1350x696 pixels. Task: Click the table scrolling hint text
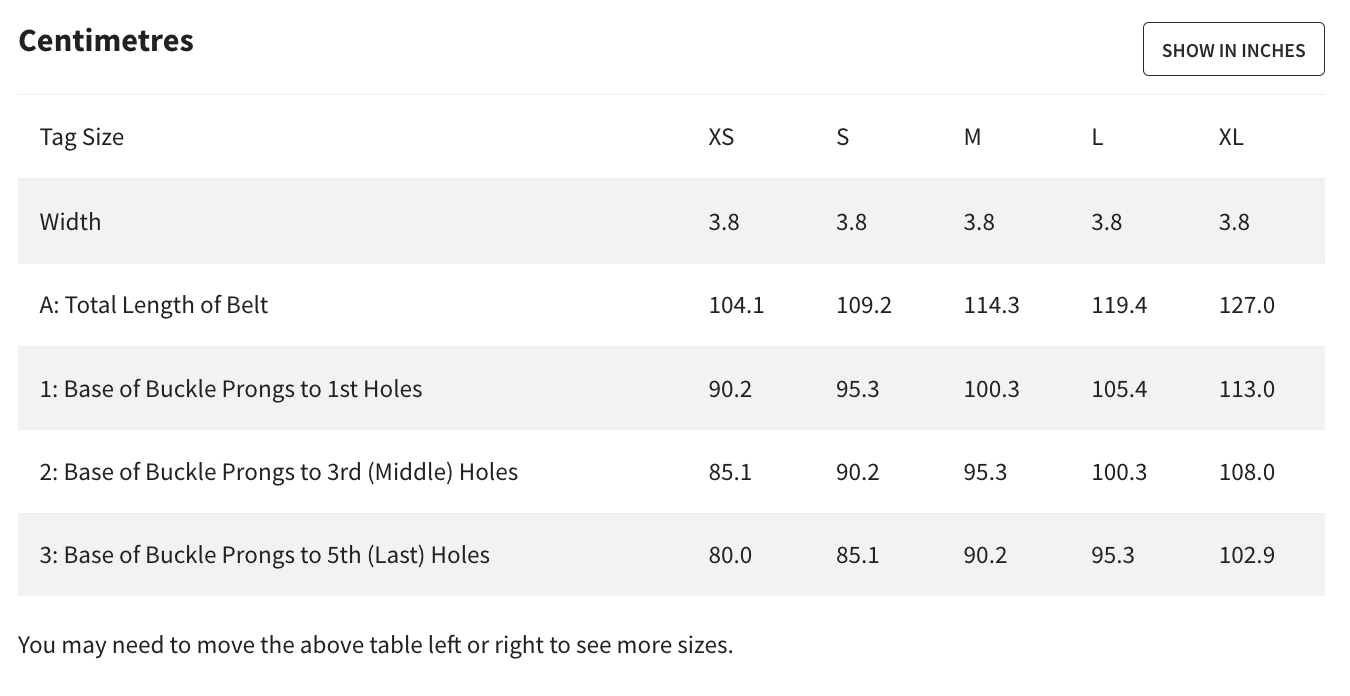point(375,645)
